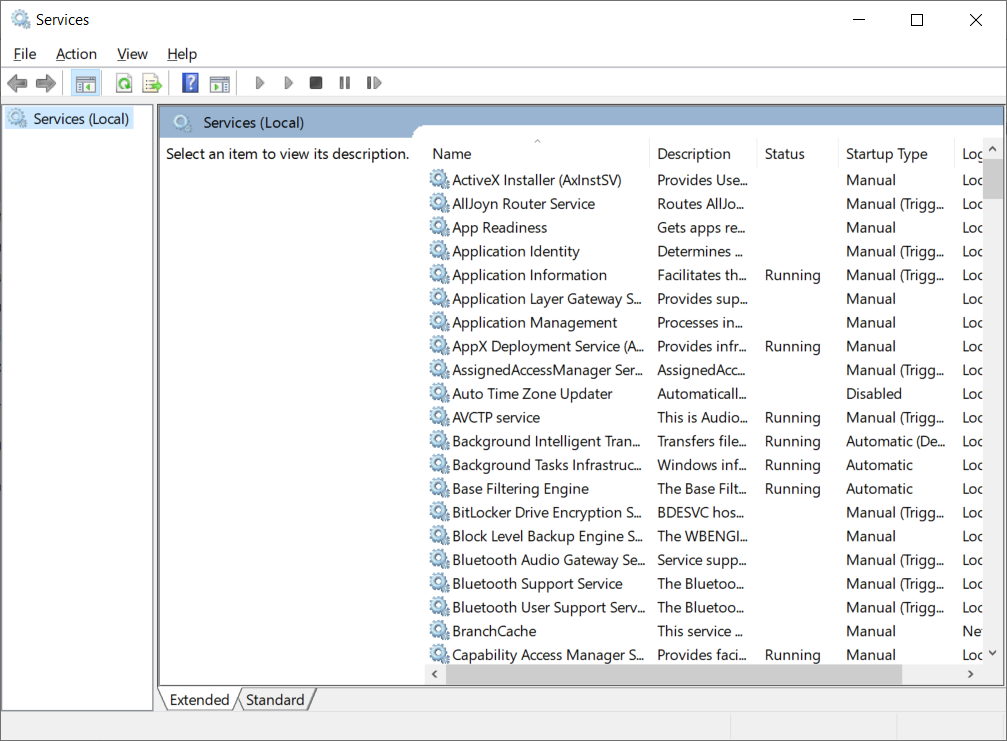Select Bluetooth User Support Service row

705,607
